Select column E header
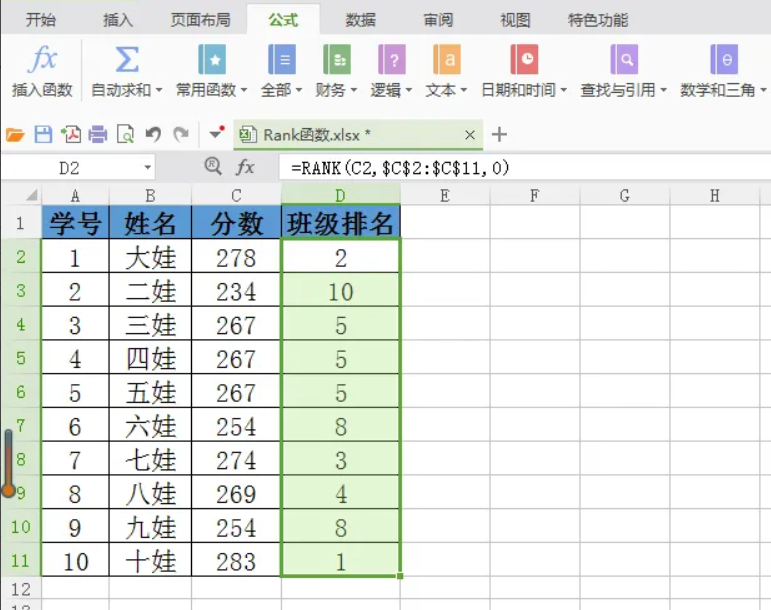Screen dimensions: 771x610 coord(445,196)
